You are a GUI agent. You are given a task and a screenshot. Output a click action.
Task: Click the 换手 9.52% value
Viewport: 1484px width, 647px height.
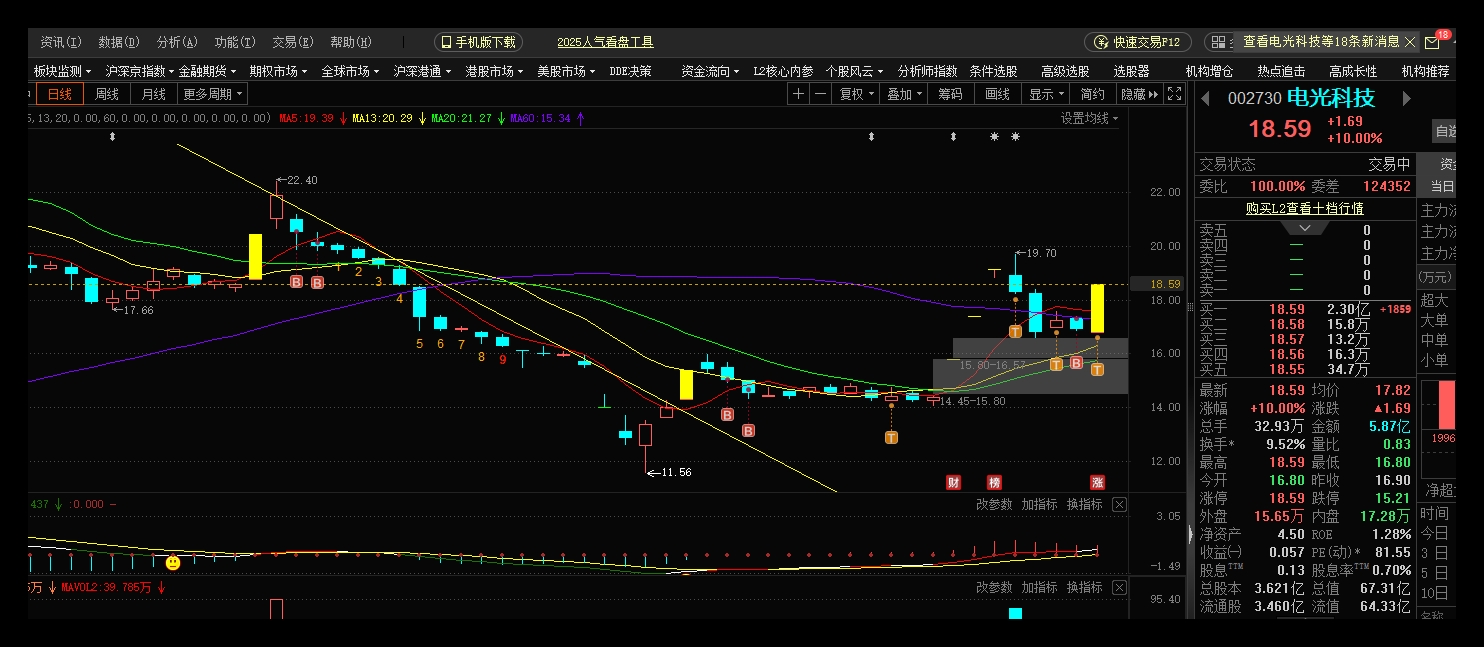coord(1284,444)
